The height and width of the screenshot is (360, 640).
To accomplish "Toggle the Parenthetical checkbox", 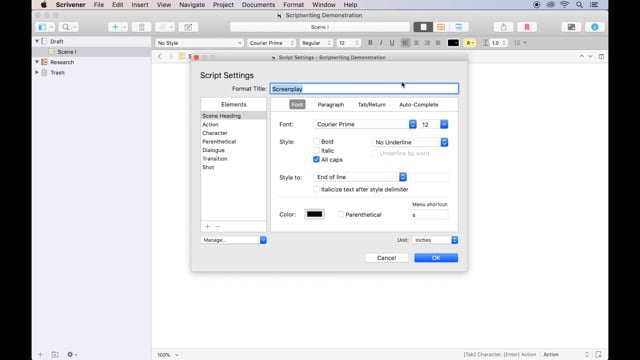I will pyautogui.click(x=340, y=214).
